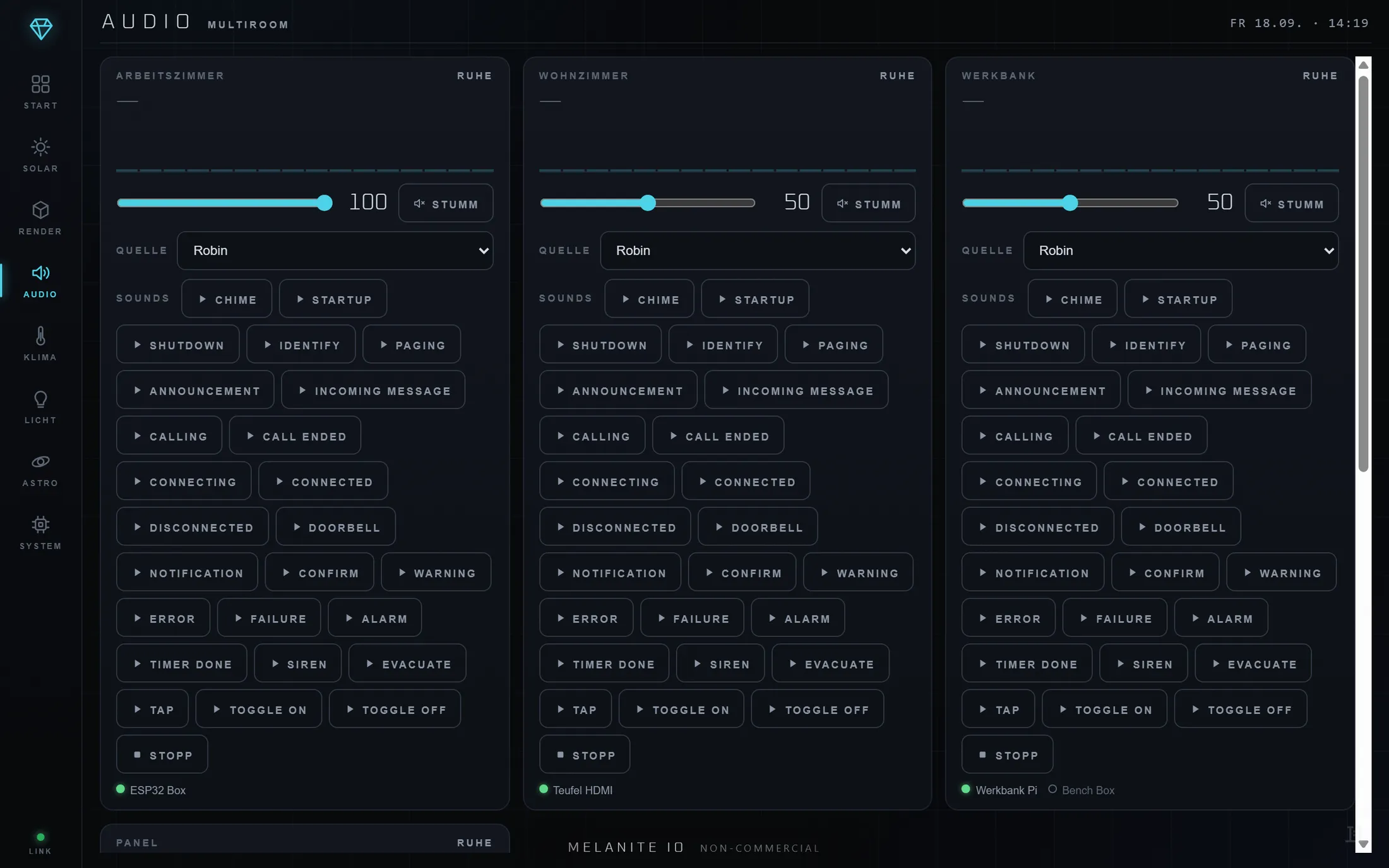
Task: Open the Solar section
Action: (40, 155)
